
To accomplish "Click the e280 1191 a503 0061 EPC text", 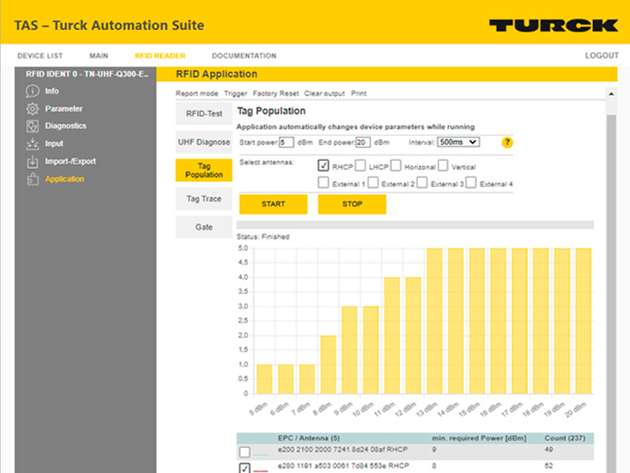I will [x=343, y=466].
